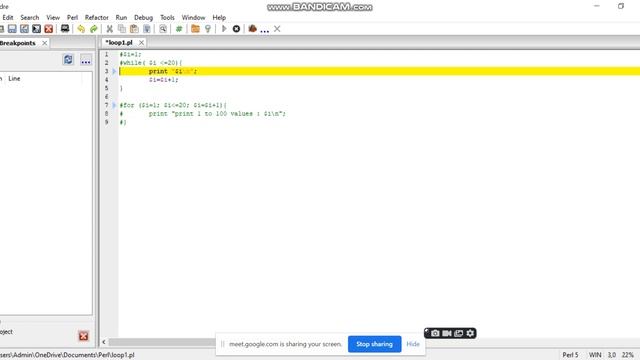The image size is (640, 360).
Task: Restore down the Padre window
Action: [621, 6]
